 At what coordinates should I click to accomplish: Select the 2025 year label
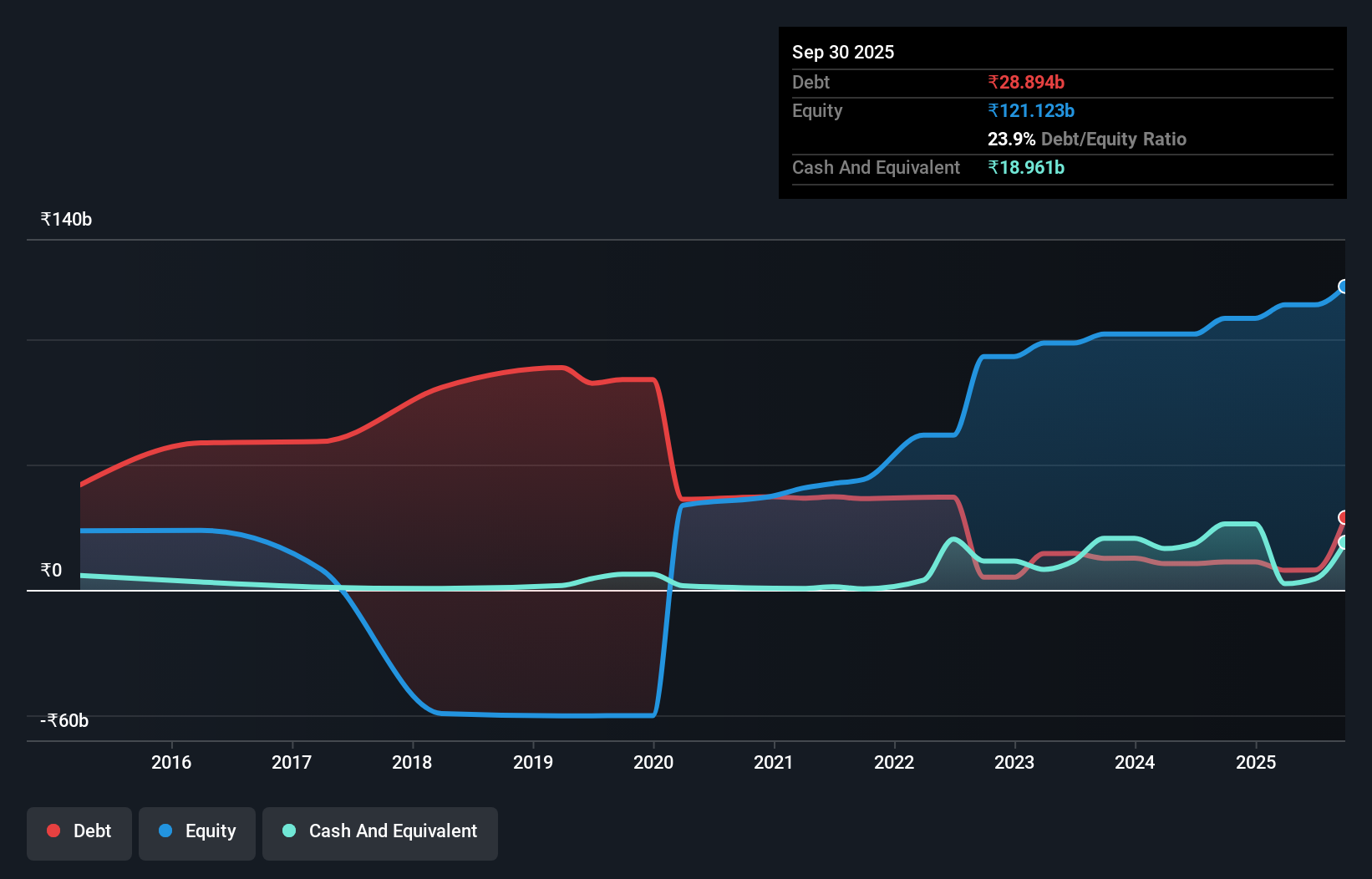point(1257,762)
